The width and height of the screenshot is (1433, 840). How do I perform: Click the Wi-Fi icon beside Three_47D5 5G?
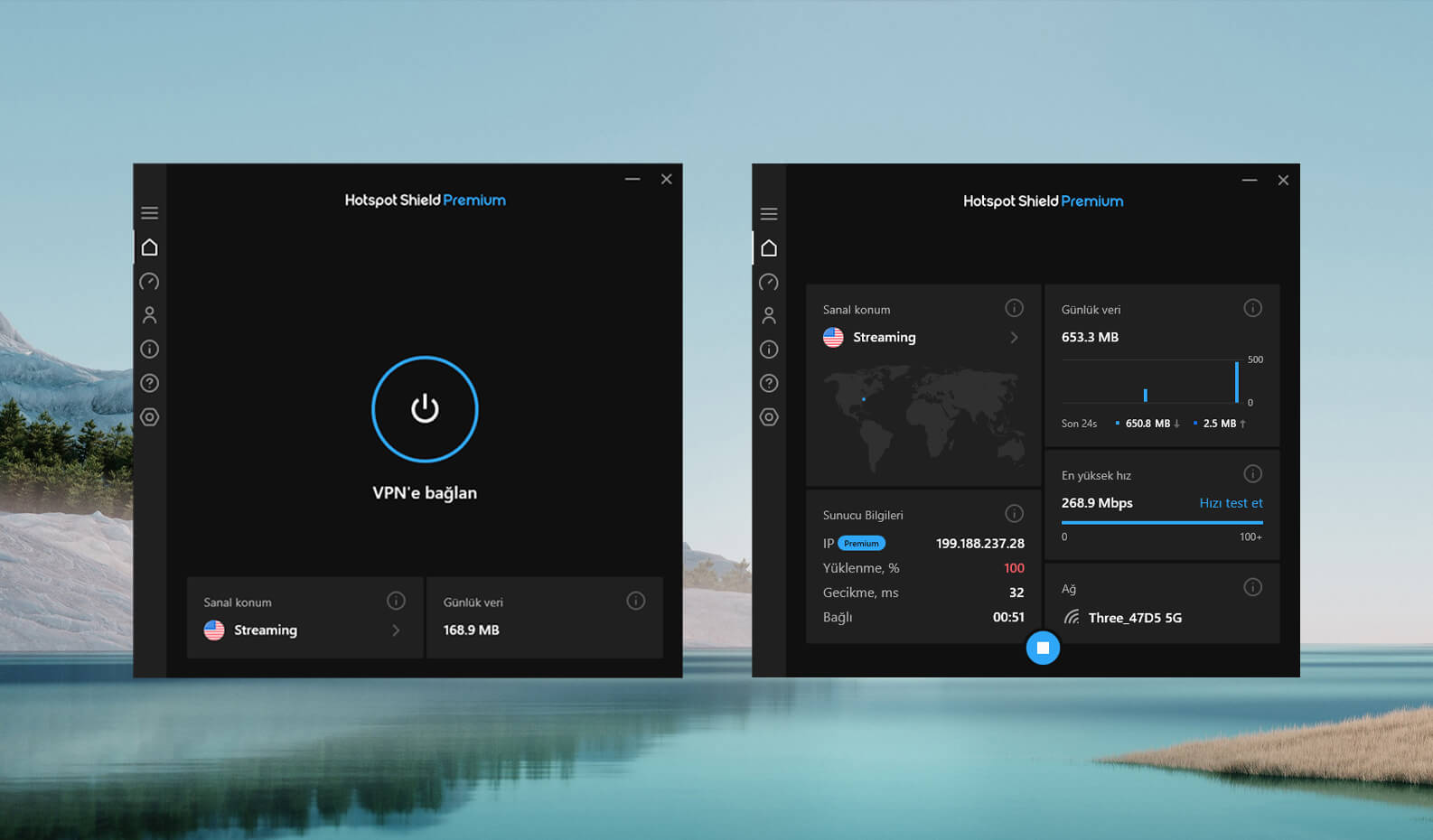1072,618
